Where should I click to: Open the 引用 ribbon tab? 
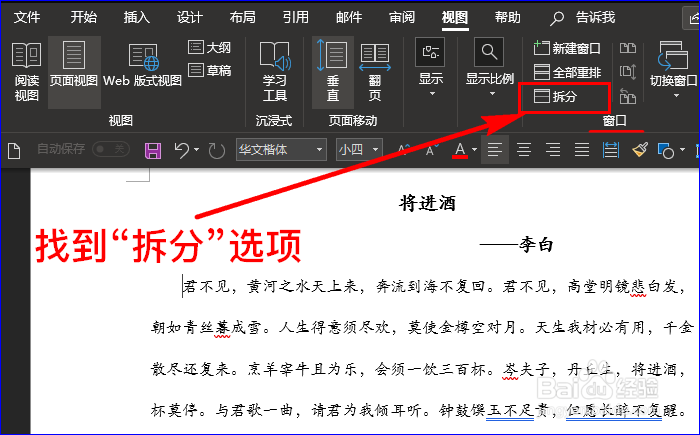click(x=296, y=17)
